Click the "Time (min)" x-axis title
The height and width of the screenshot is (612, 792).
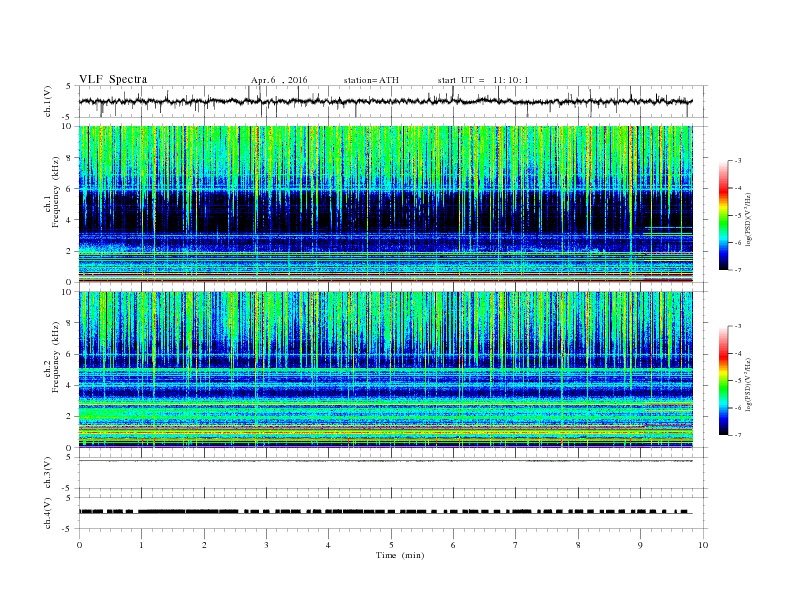point(400,555)
